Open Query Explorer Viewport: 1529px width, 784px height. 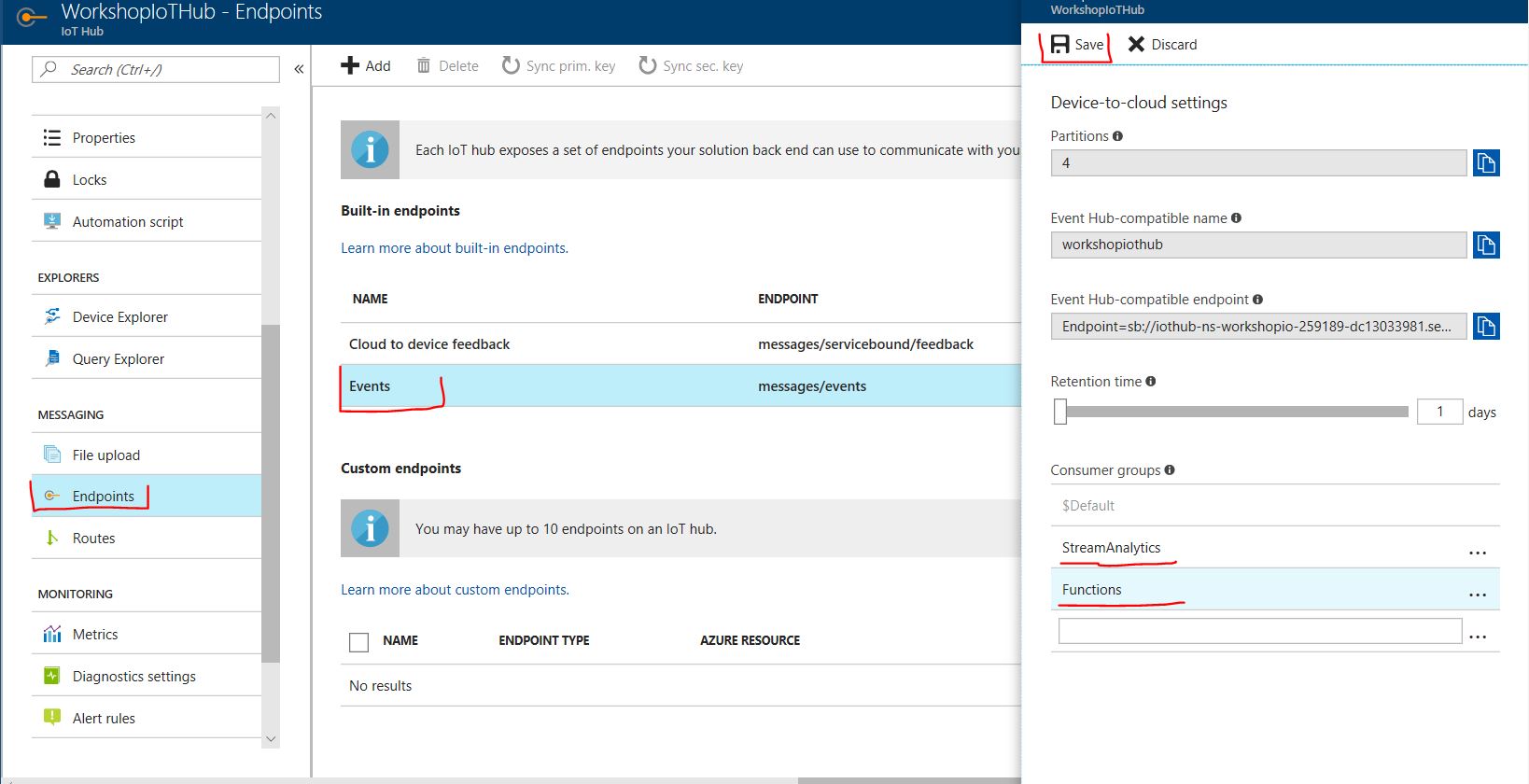(x=147, y=358)
